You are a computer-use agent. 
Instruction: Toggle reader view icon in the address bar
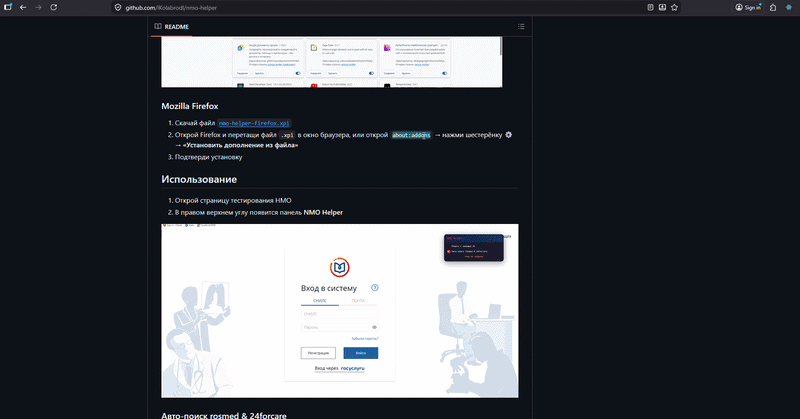[x=650, y=8]
